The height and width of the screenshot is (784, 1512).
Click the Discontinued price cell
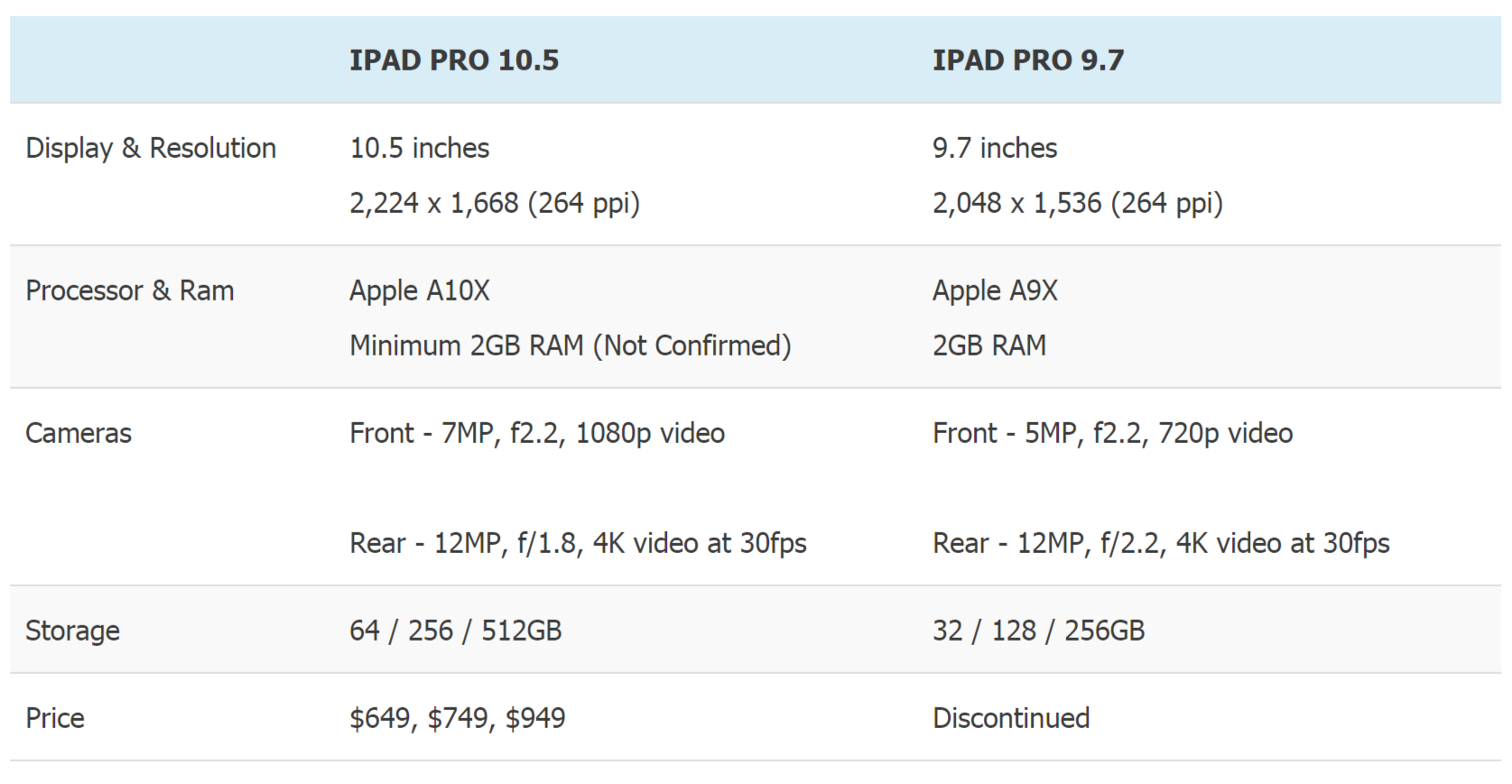[1011, 718]
